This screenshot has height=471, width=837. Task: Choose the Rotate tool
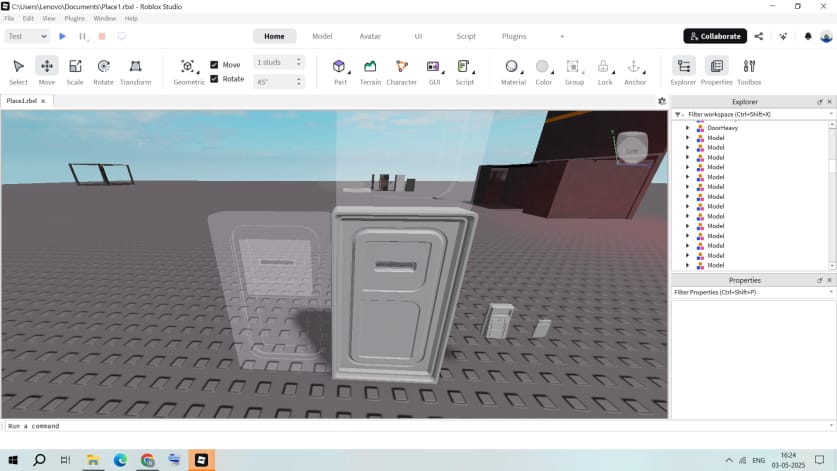[103, 71]
